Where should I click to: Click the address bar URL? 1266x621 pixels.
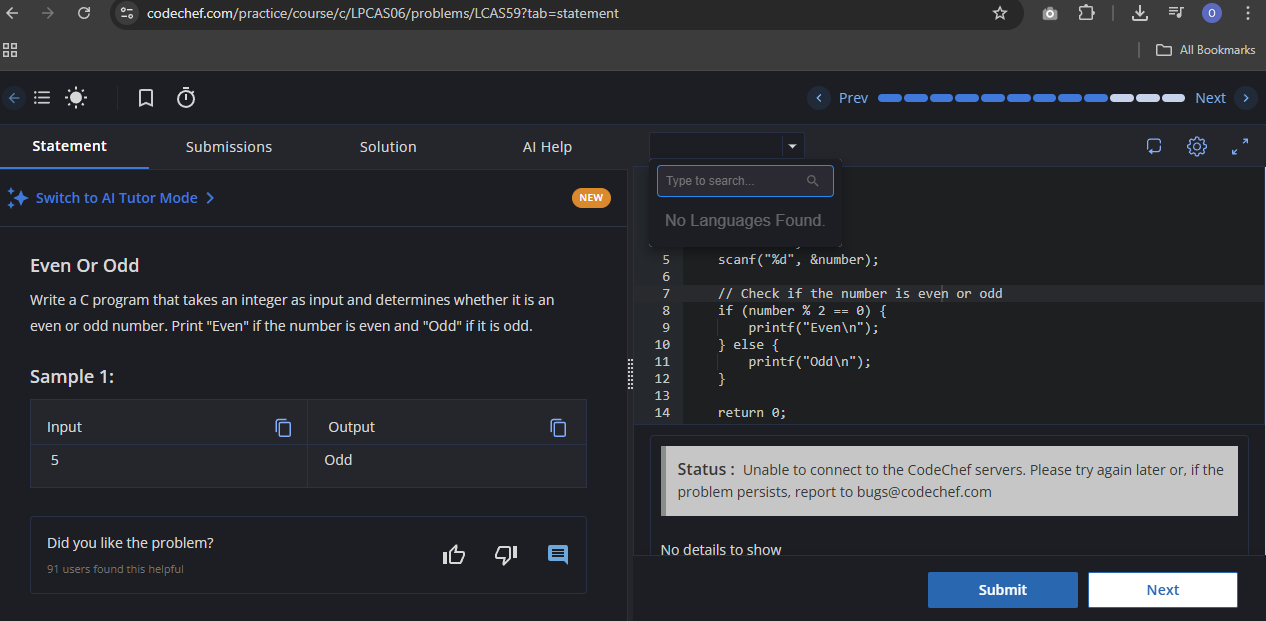point(382,13)
